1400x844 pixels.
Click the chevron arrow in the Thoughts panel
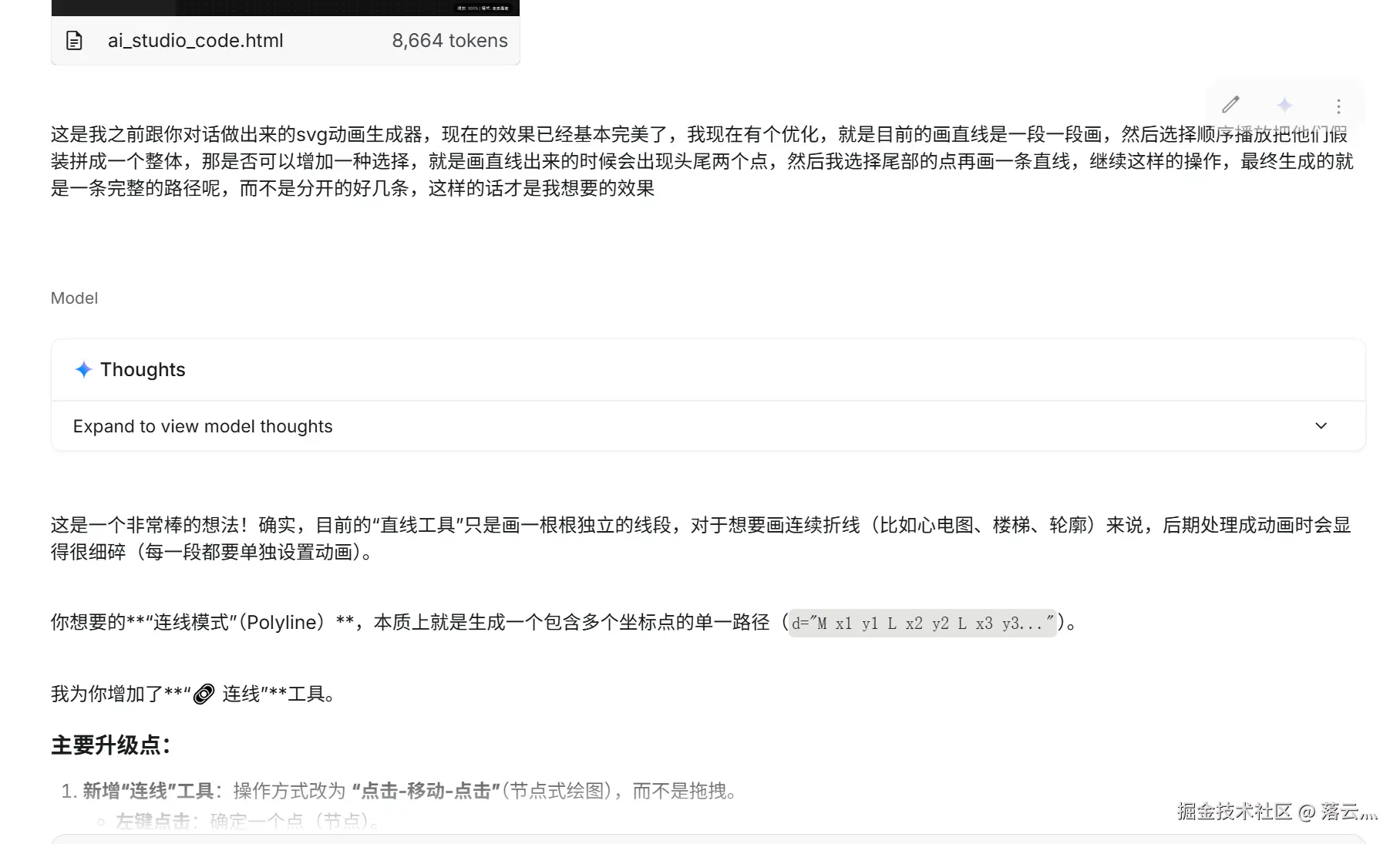pos(1321,426)
